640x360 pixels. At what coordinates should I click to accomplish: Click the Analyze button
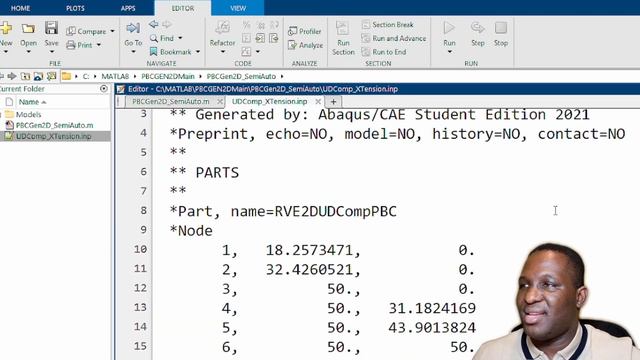(x=305, y=45)
